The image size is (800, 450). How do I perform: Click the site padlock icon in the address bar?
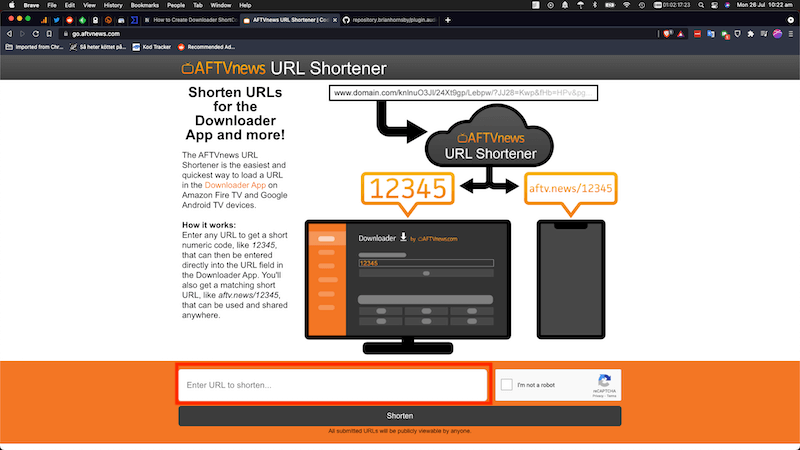click(x=66, y=34)
